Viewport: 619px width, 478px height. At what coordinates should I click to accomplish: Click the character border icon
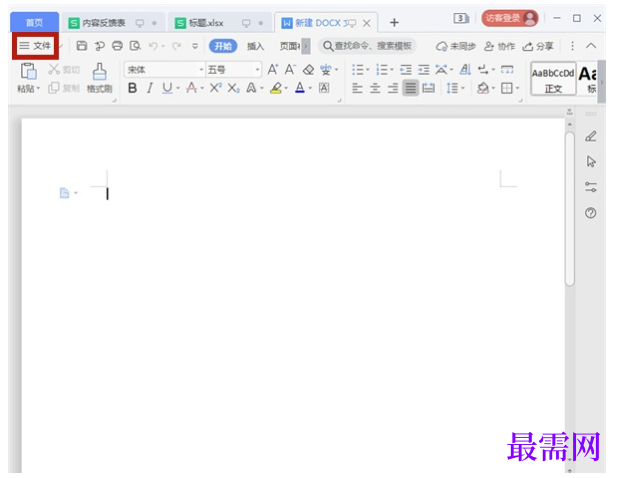[324, 88]
